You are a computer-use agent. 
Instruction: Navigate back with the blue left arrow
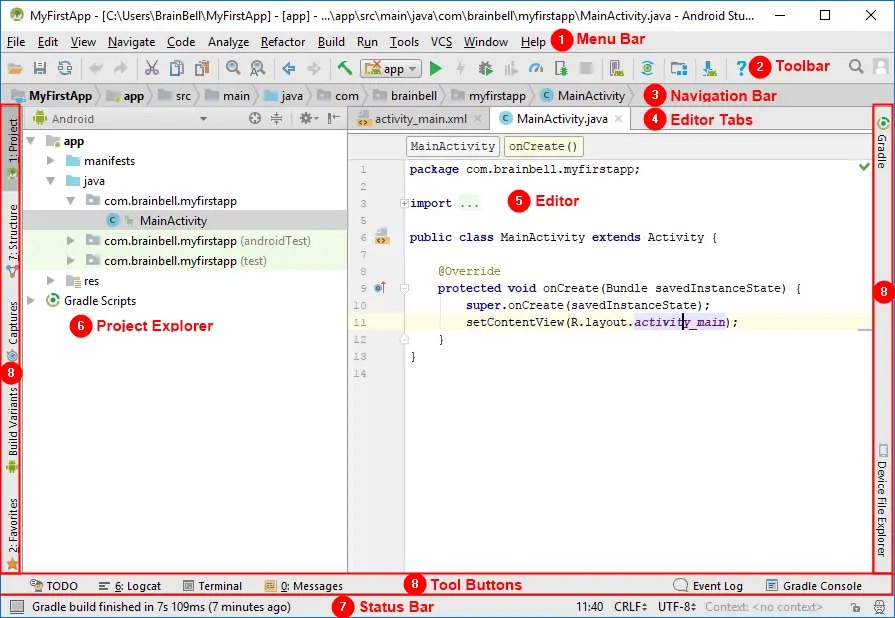pos(289,69)
